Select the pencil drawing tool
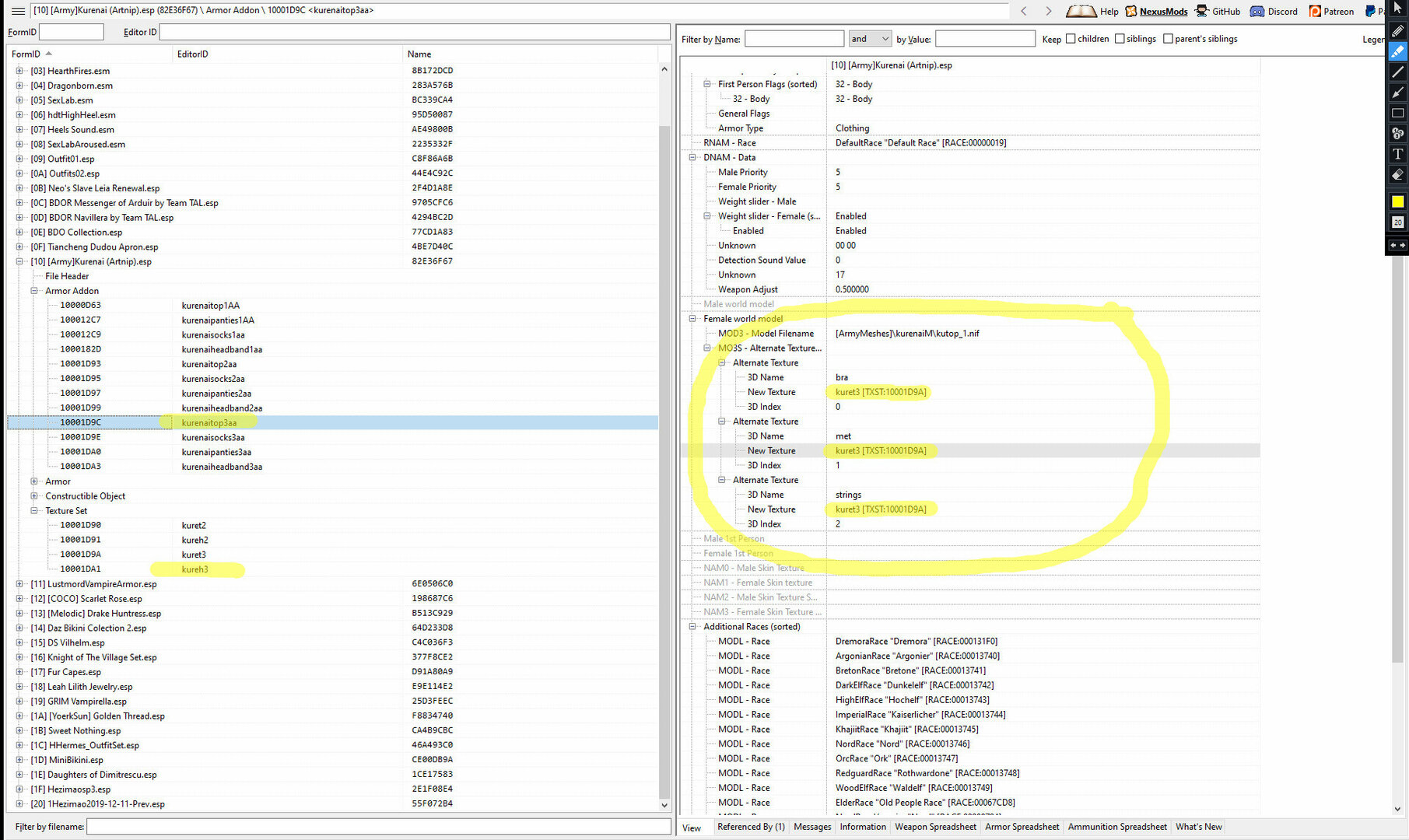1409x840 pixels. (x=1397, y=31)
